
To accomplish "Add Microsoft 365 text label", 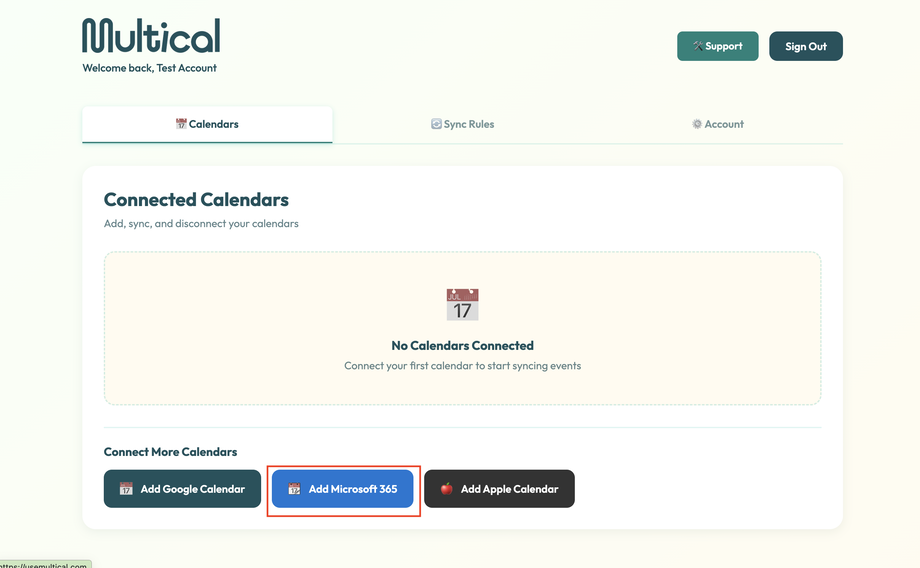I will coord(353,489).
